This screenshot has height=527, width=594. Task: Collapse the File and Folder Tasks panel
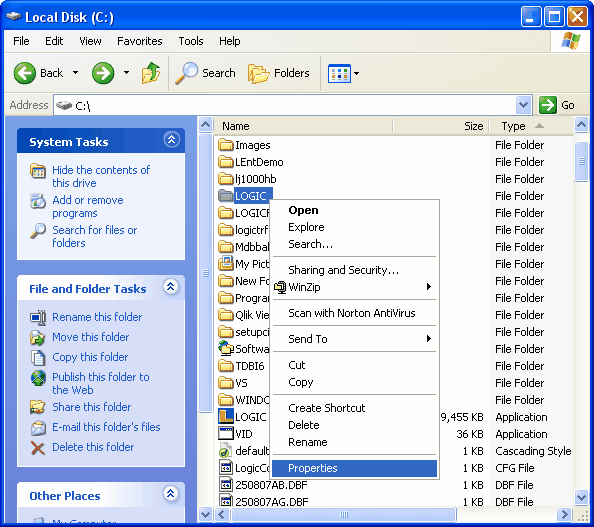[x=171, y=287]
